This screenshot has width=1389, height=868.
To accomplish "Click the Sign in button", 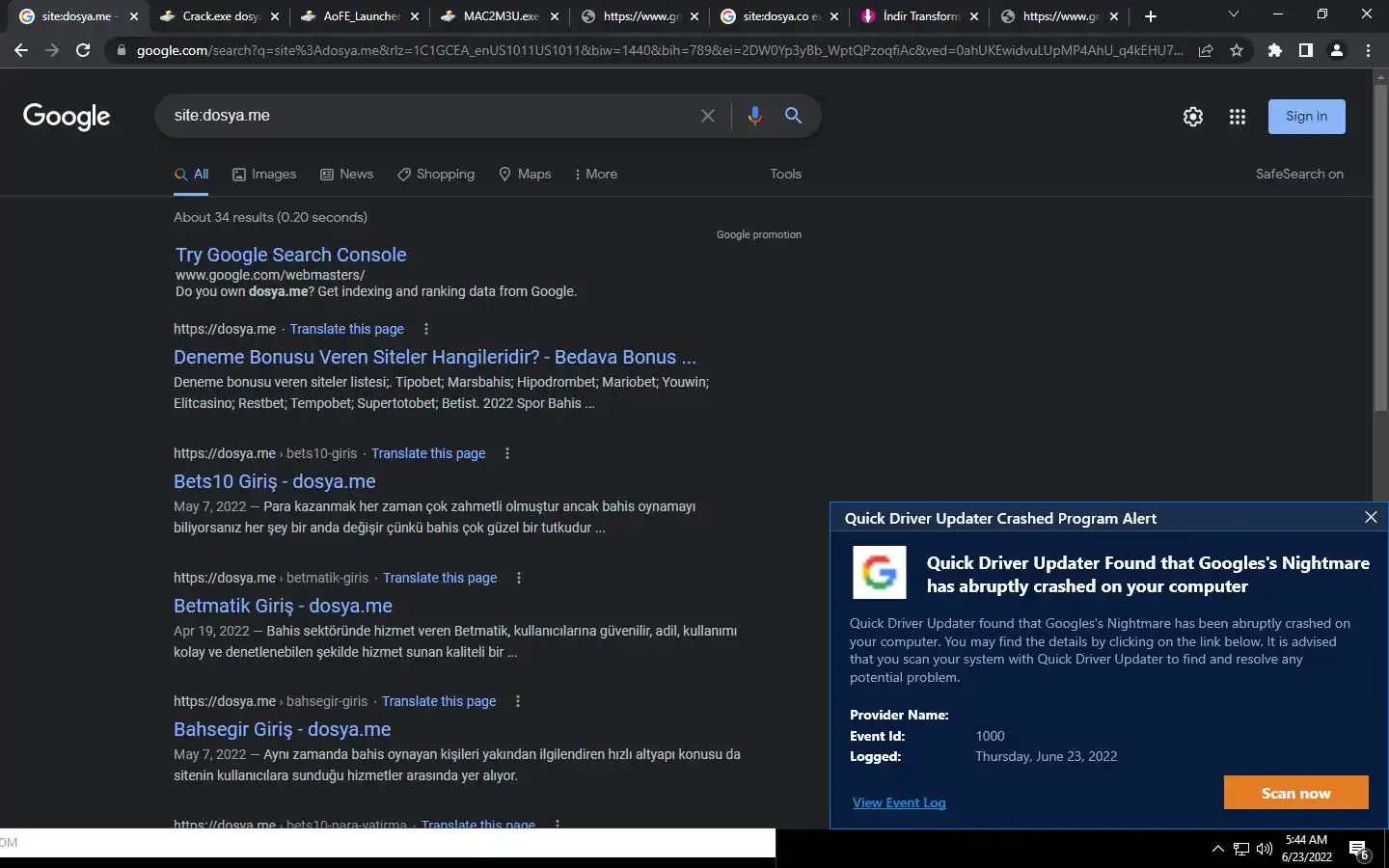I will (x=1306, y=117).
